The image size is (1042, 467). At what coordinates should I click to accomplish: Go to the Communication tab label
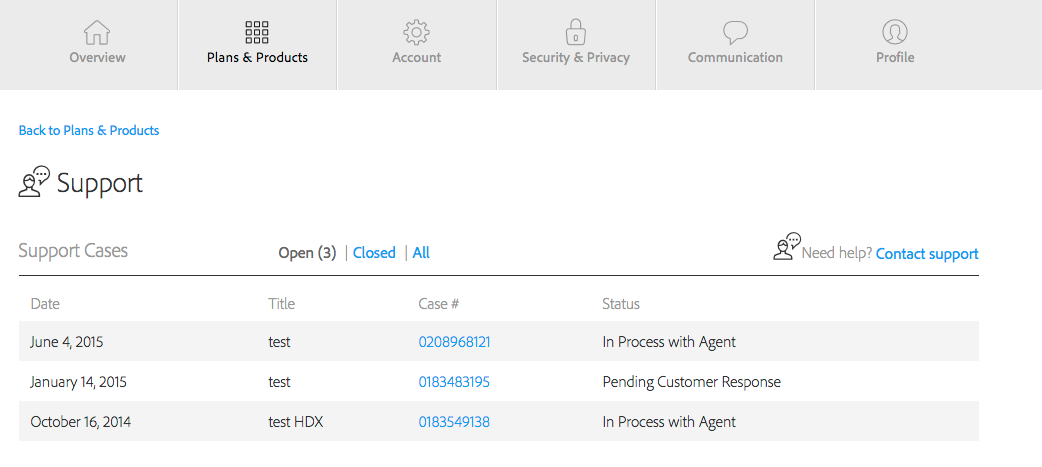click(x=735, y=58)
